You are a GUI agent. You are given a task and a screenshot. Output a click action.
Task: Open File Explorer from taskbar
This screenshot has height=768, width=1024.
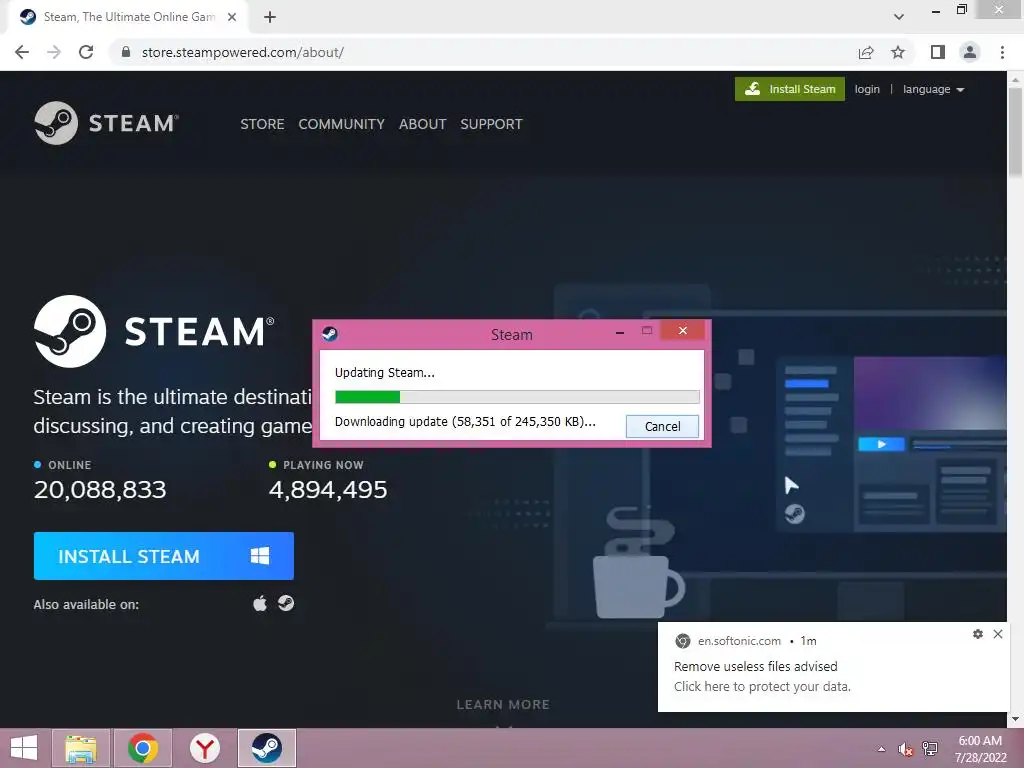pyautogui.click(x=80, y=748)
